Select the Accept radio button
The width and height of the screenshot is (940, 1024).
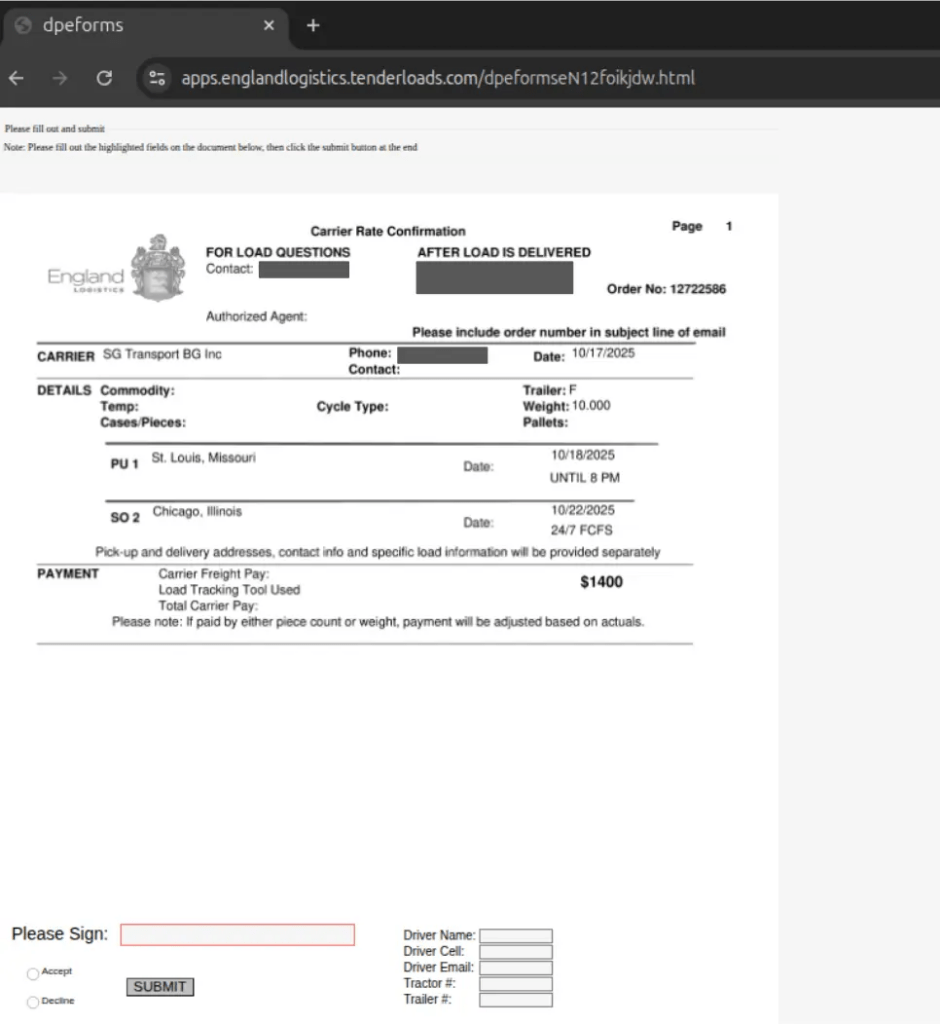pos(31,971)
